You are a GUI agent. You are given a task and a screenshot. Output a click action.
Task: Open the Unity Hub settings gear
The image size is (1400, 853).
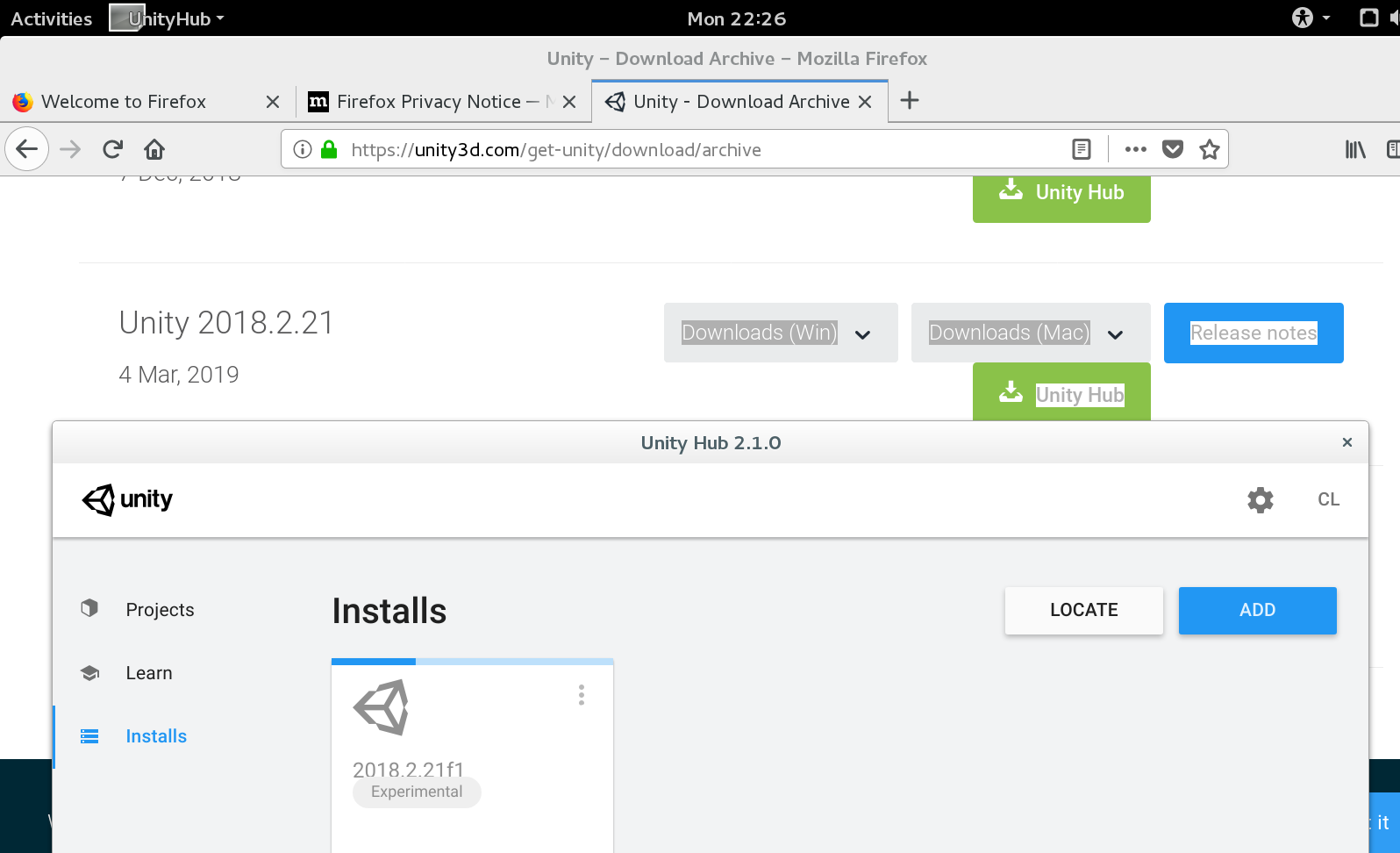click(1261, 500)
